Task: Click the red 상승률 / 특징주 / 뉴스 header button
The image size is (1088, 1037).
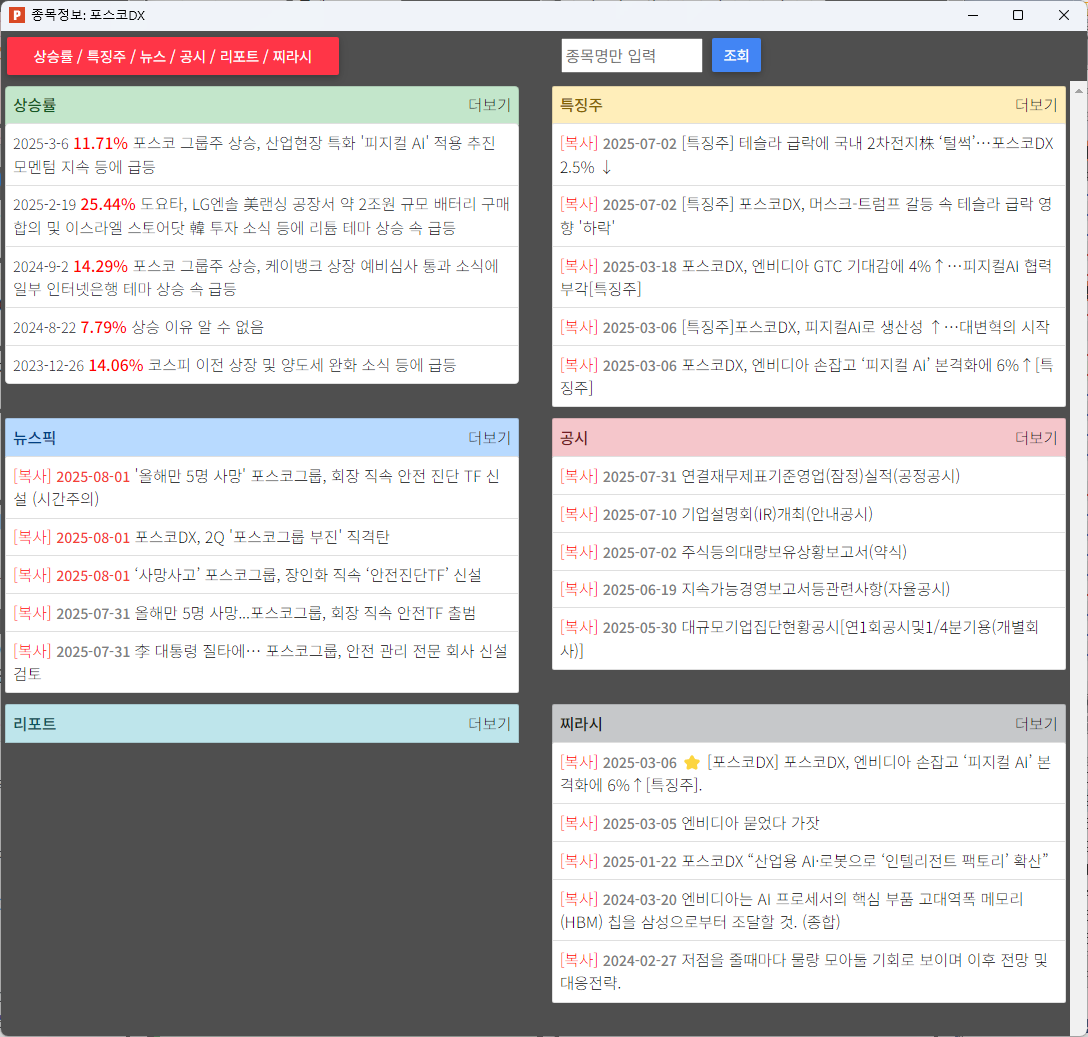Action: (x=173, y=56)
